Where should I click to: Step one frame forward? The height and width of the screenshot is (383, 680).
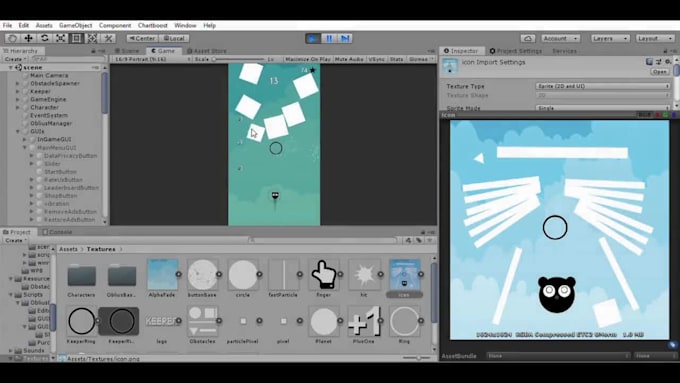coord(345,38)
